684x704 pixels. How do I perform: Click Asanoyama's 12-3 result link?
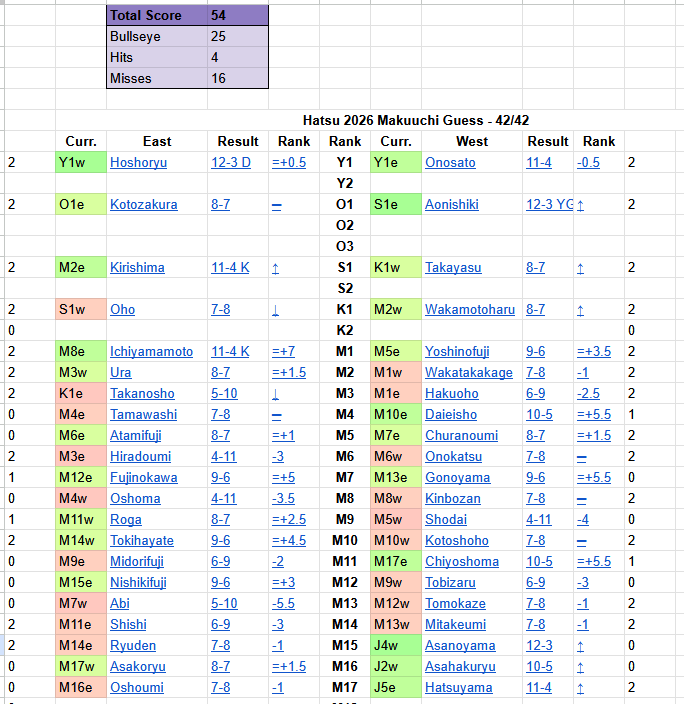point(541,645)
